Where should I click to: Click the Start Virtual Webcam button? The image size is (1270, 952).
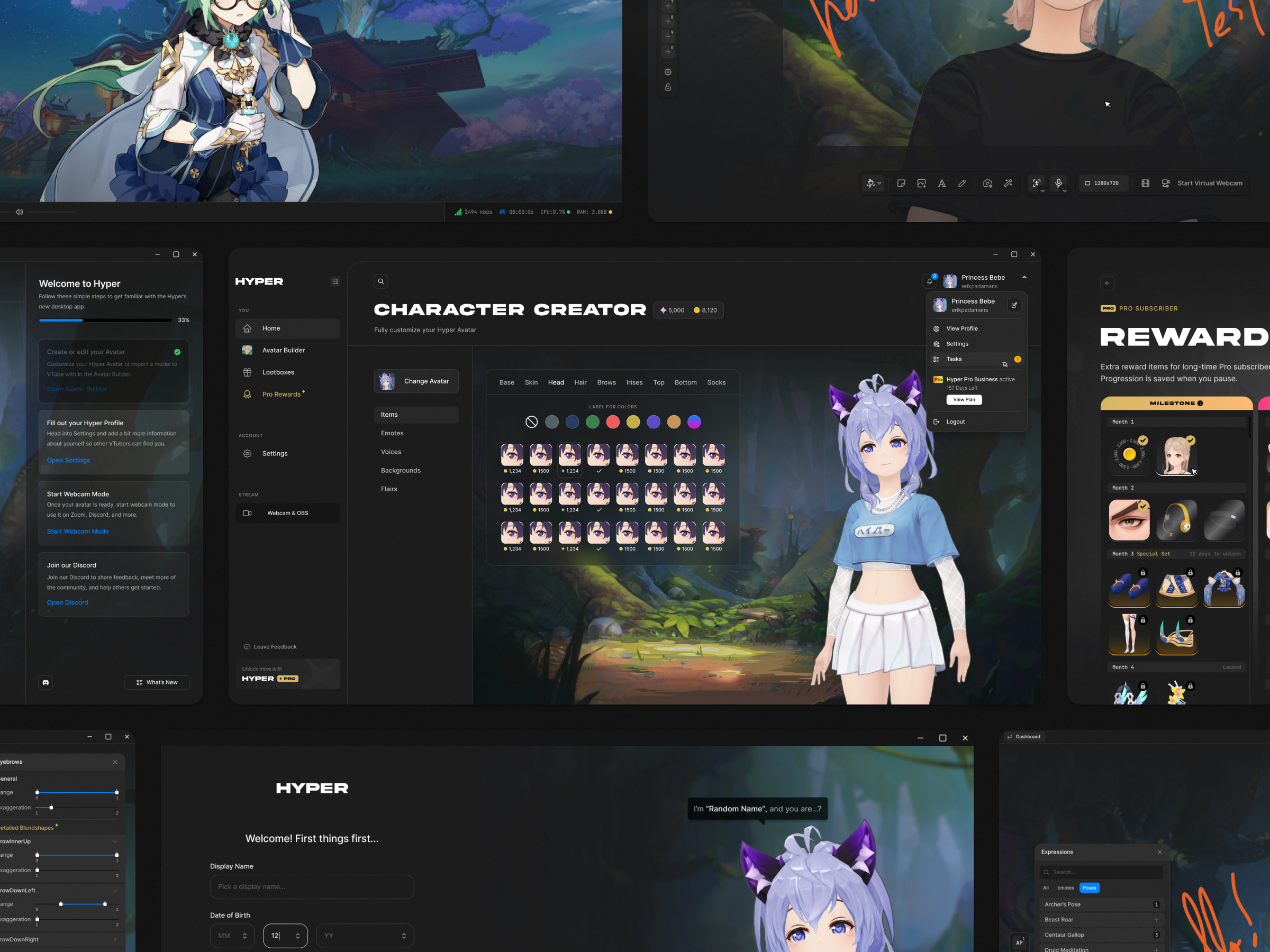tap(1210, 183)
